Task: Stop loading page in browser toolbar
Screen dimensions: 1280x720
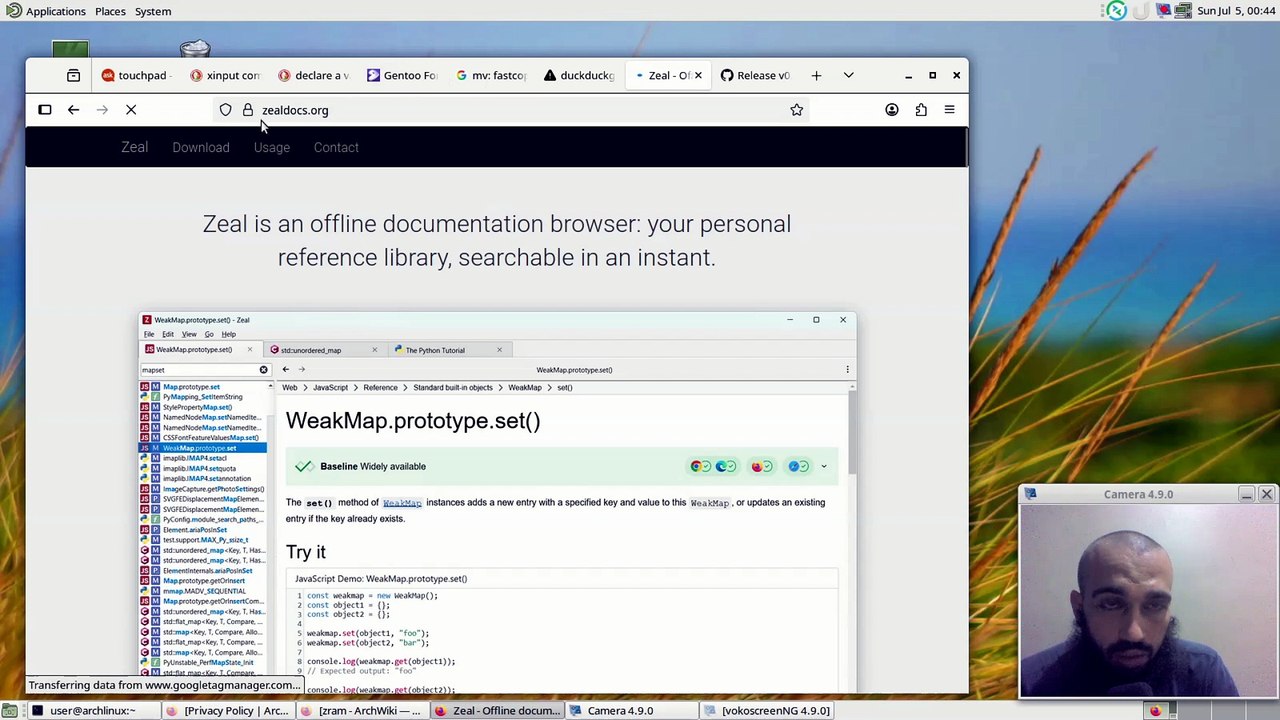Action: click(131, 110)
